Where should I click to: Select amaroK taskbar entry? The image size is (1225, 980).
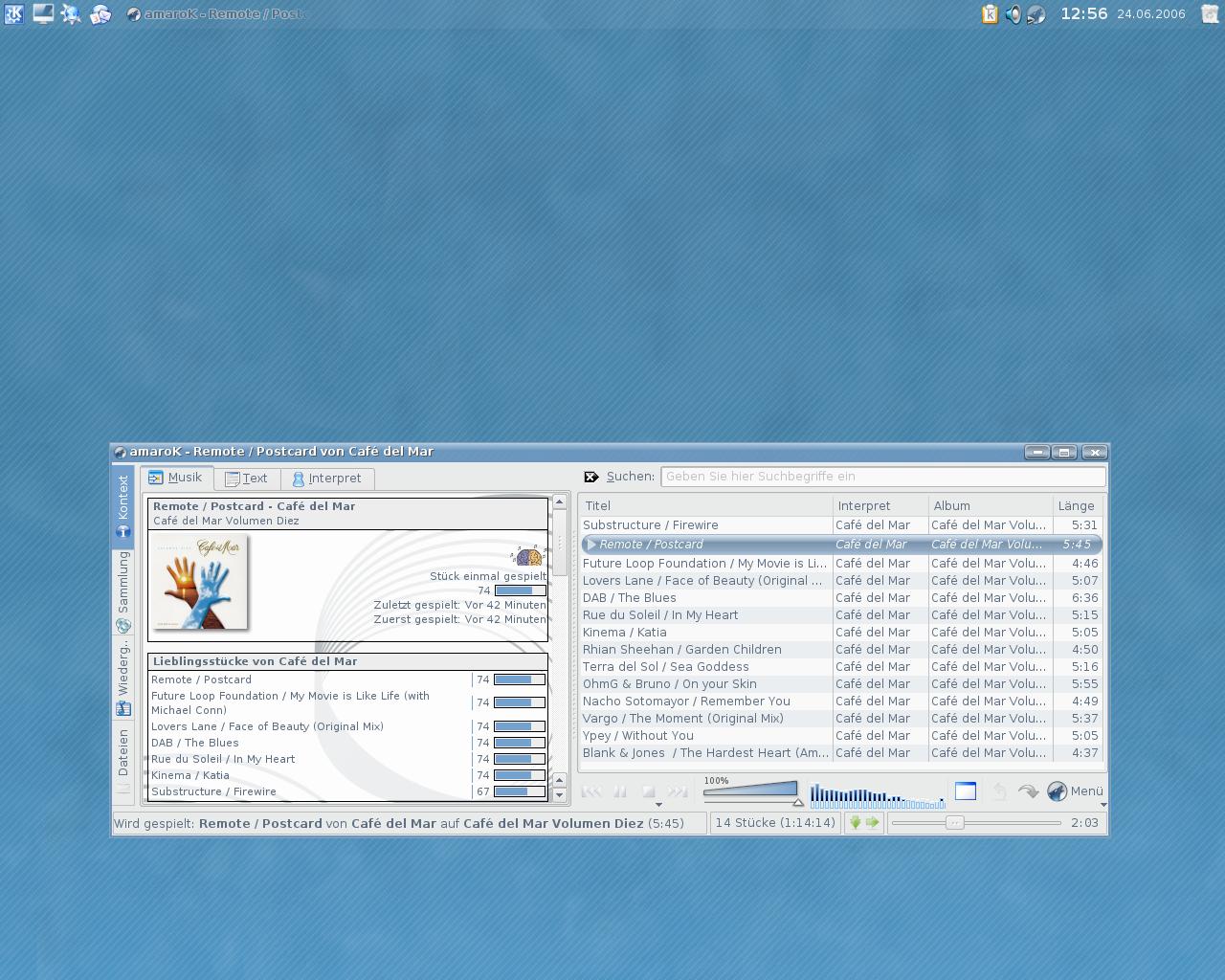pos(214,13)
